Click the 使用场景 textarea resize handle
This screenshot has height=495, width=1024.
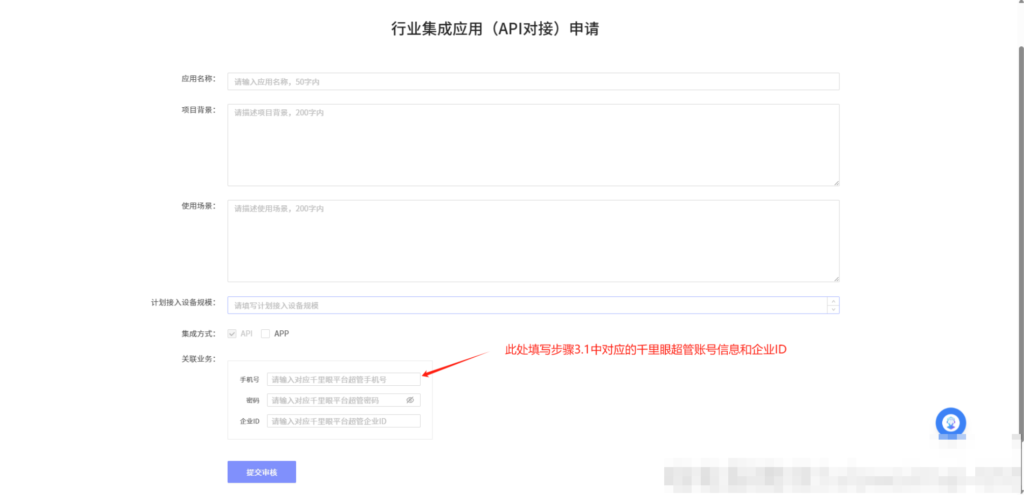[835, 278]
